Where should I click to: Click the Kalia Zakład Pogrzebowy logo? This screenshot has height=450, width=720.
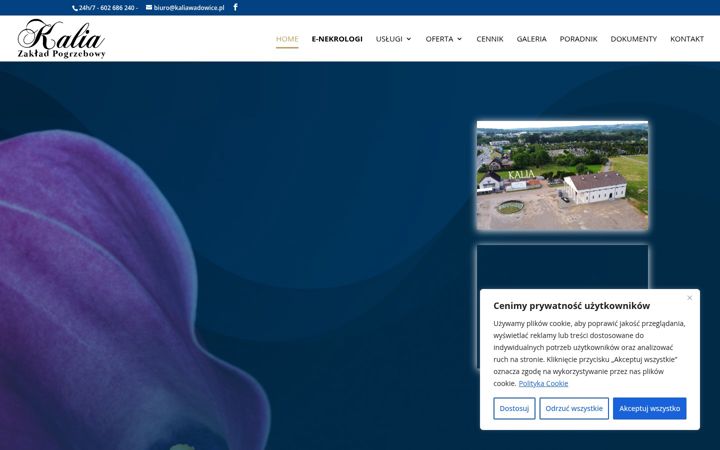tap(62, 39)
